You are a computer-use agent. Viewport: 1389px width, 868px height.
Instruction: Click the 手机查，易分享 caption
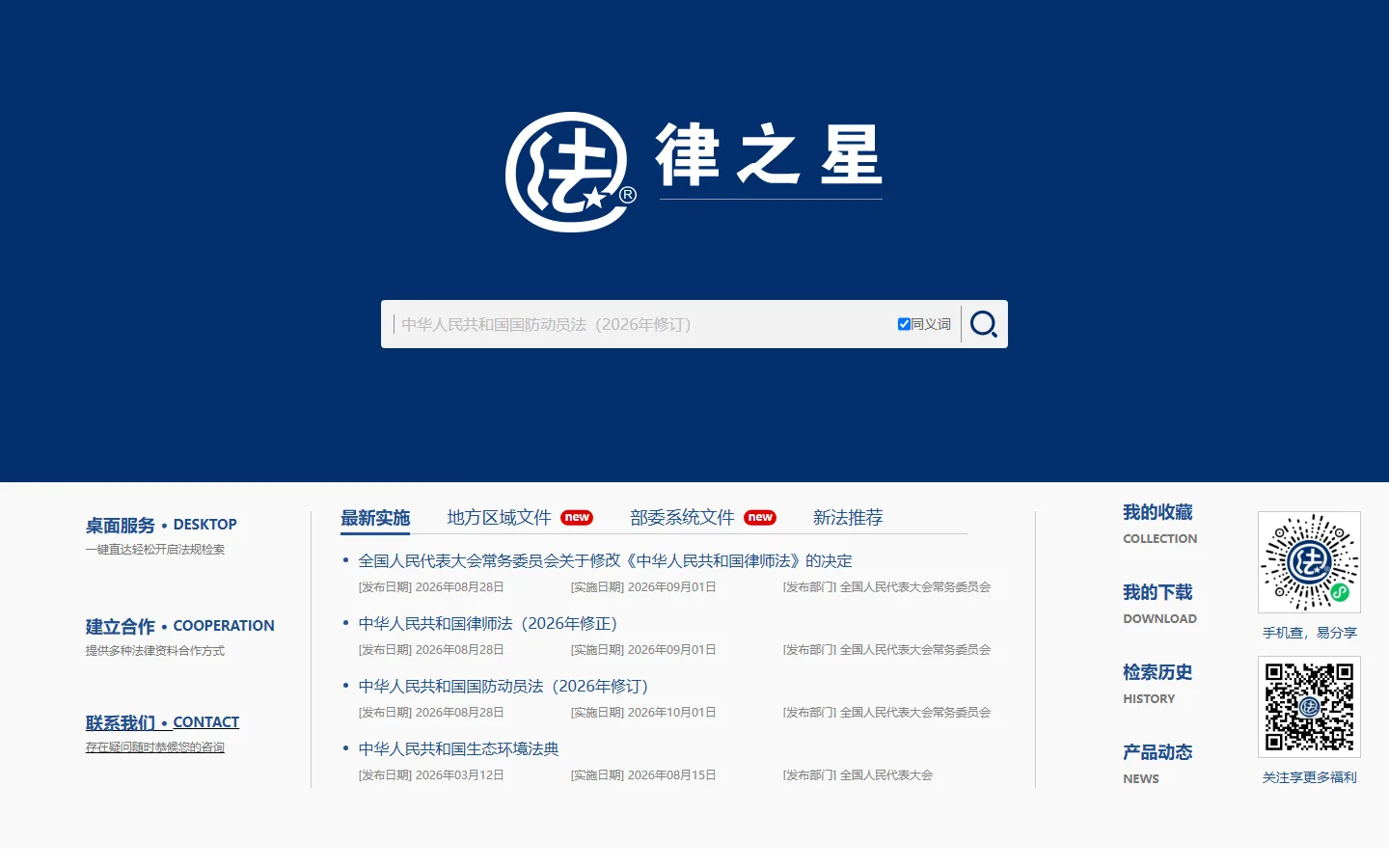click(x=1310, y=633)
